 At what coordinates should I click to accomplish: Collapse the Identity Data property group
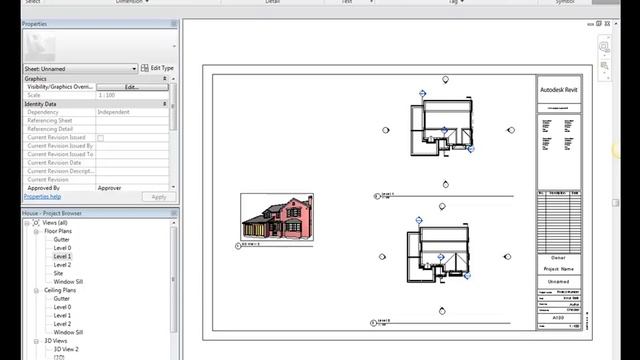(165, 104)
